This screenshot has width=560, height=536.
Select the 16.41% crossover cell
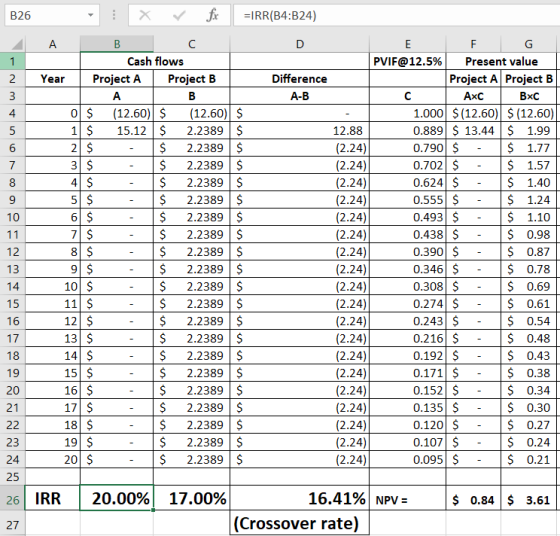tap(300, 498)
